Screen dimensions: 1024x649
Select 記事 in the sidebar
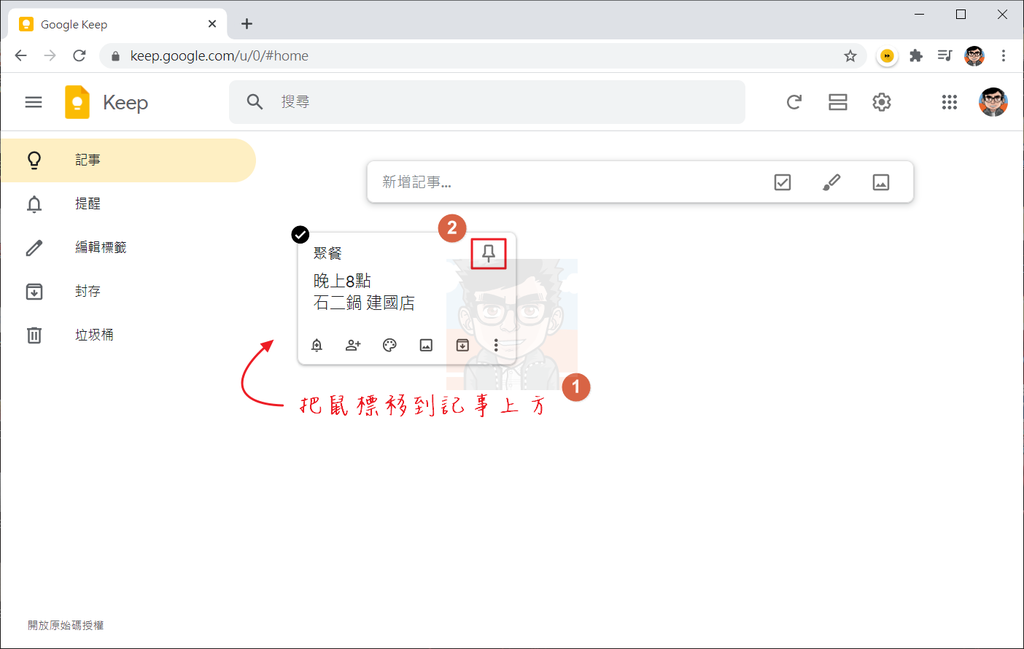(x=128, y=160)
